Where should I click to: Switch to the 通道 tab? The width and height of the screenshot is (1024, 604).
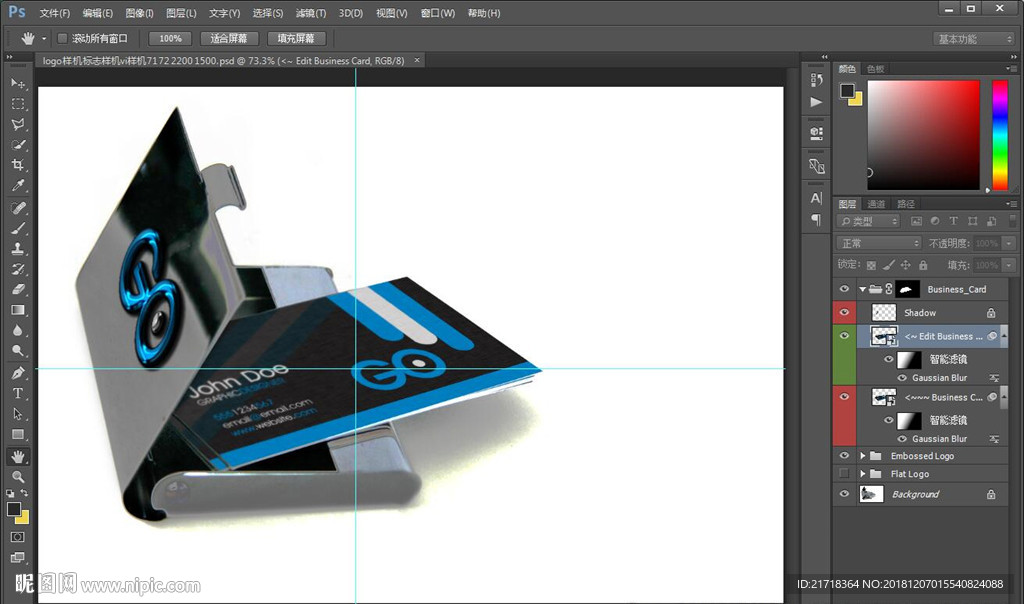coord(876,204)
